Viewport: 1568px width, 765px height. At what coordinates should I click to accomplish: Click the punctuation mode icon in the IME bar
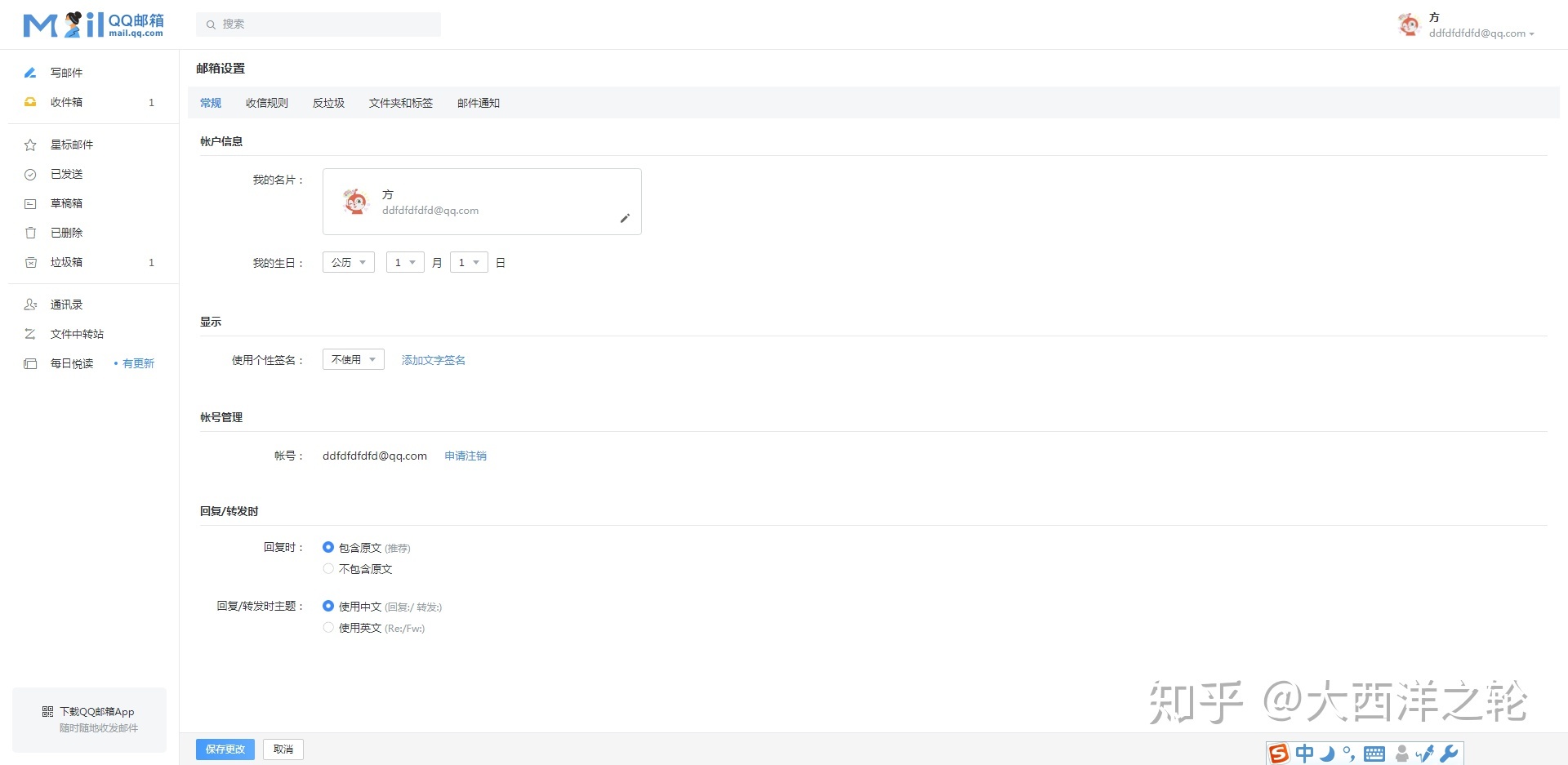click(x=1348, y=753)
